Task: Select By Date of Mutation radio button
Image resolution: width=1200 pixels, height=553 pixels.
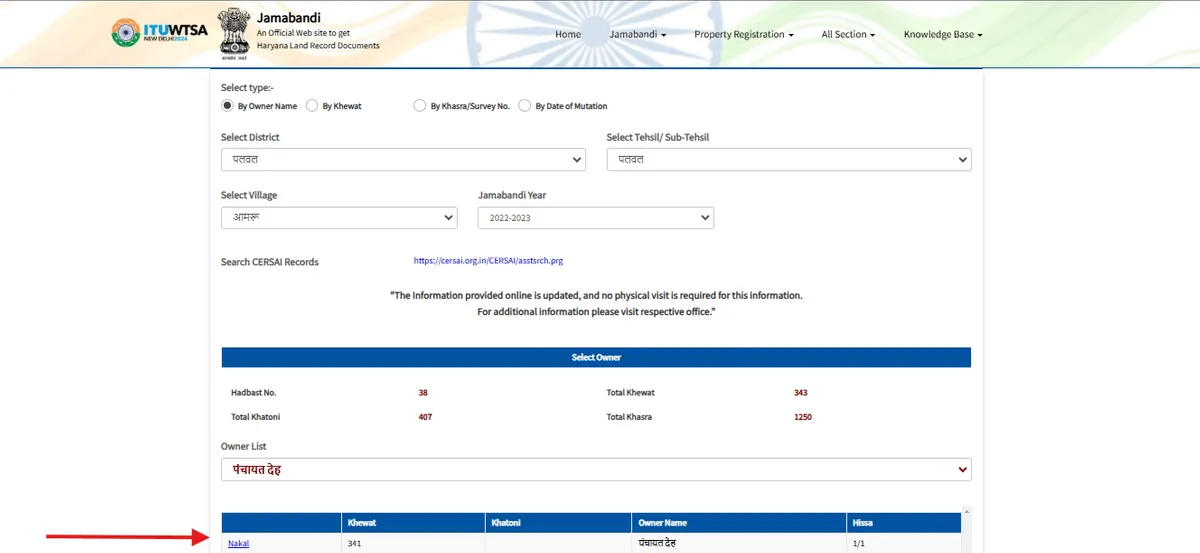Action: pos(525,105)
